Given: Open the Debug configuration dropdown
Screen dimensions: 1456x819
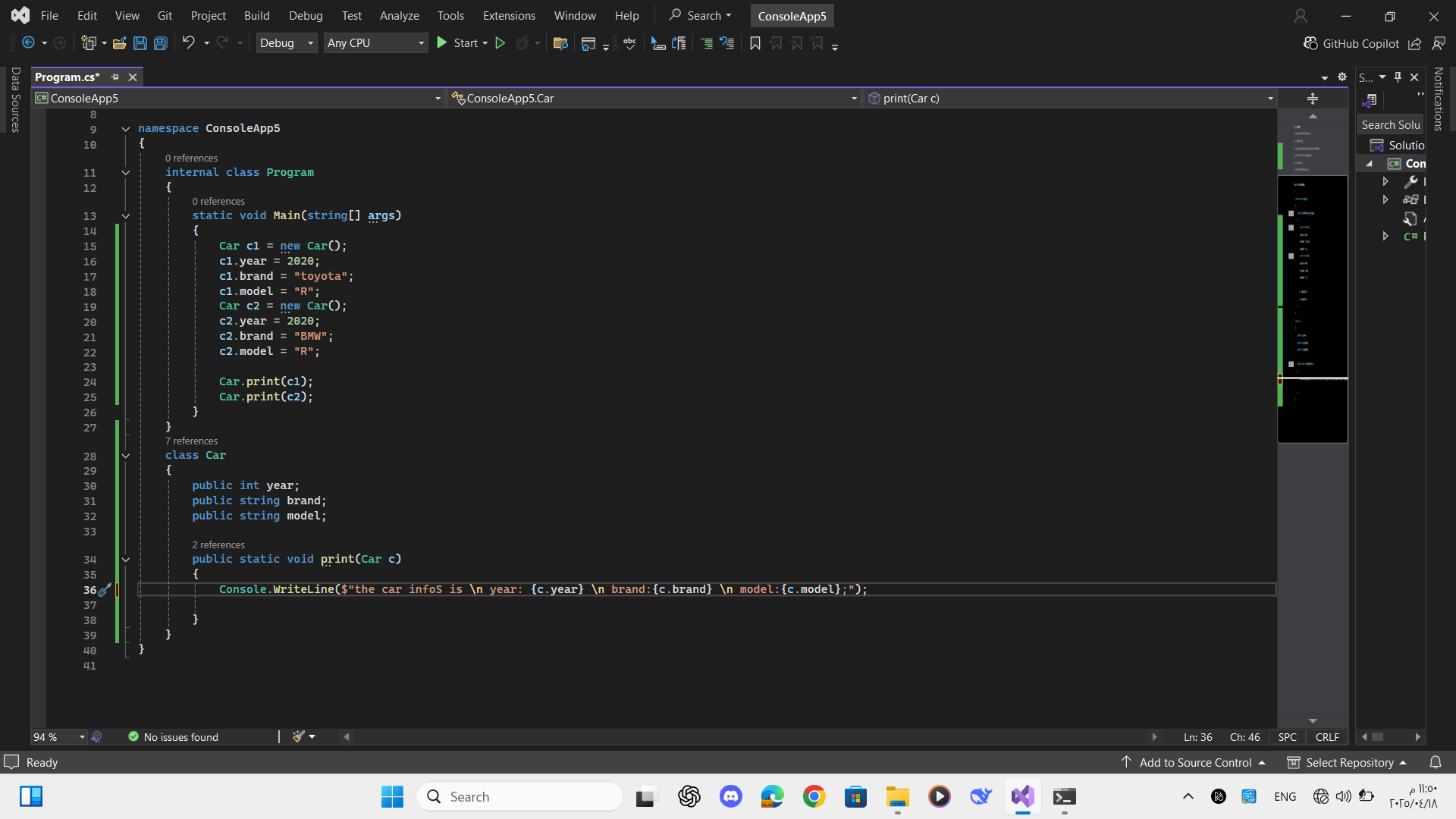Looking at the screenshot, I should [x=286, y=43].
